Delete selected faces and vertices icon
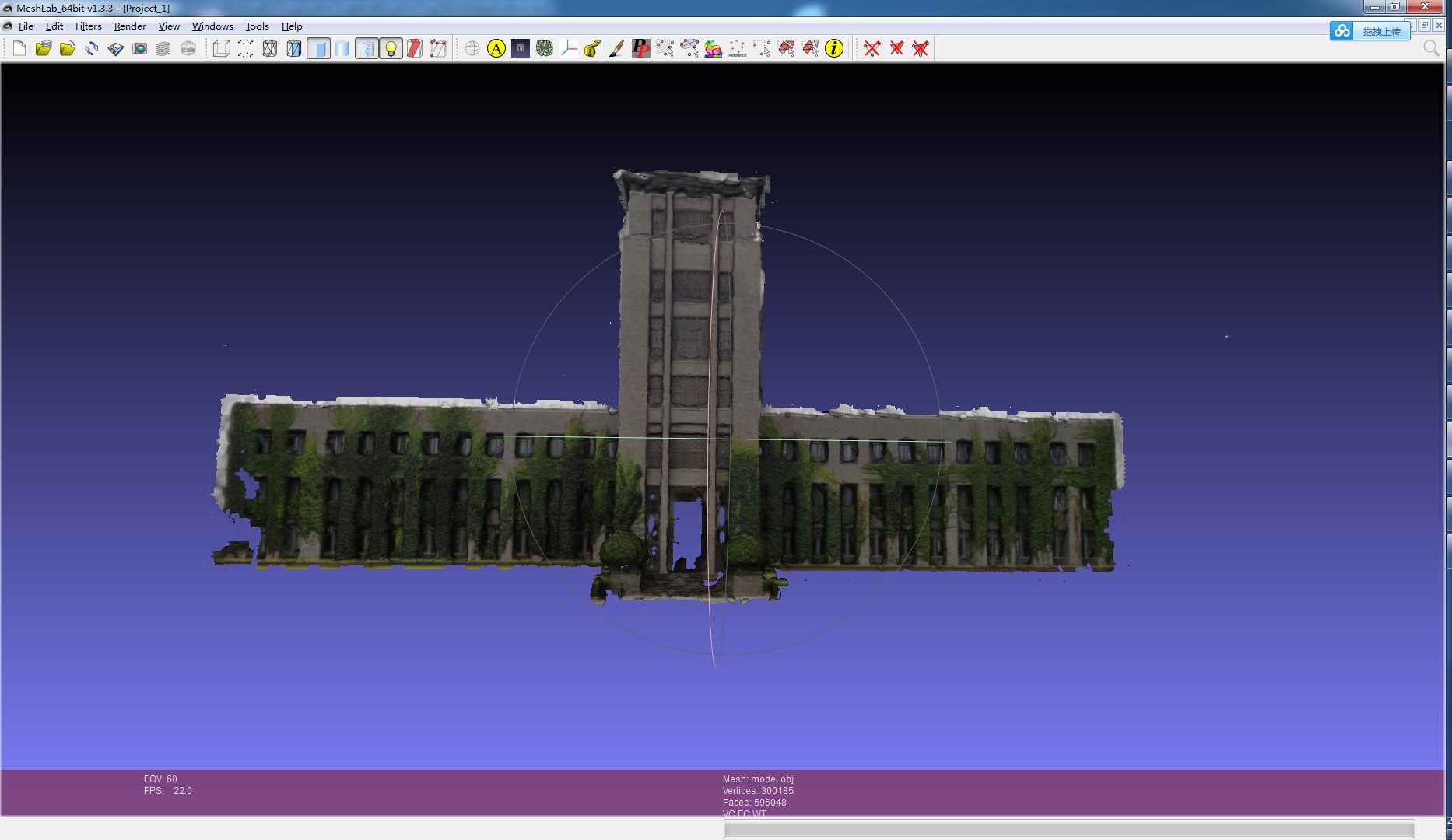 921,48
